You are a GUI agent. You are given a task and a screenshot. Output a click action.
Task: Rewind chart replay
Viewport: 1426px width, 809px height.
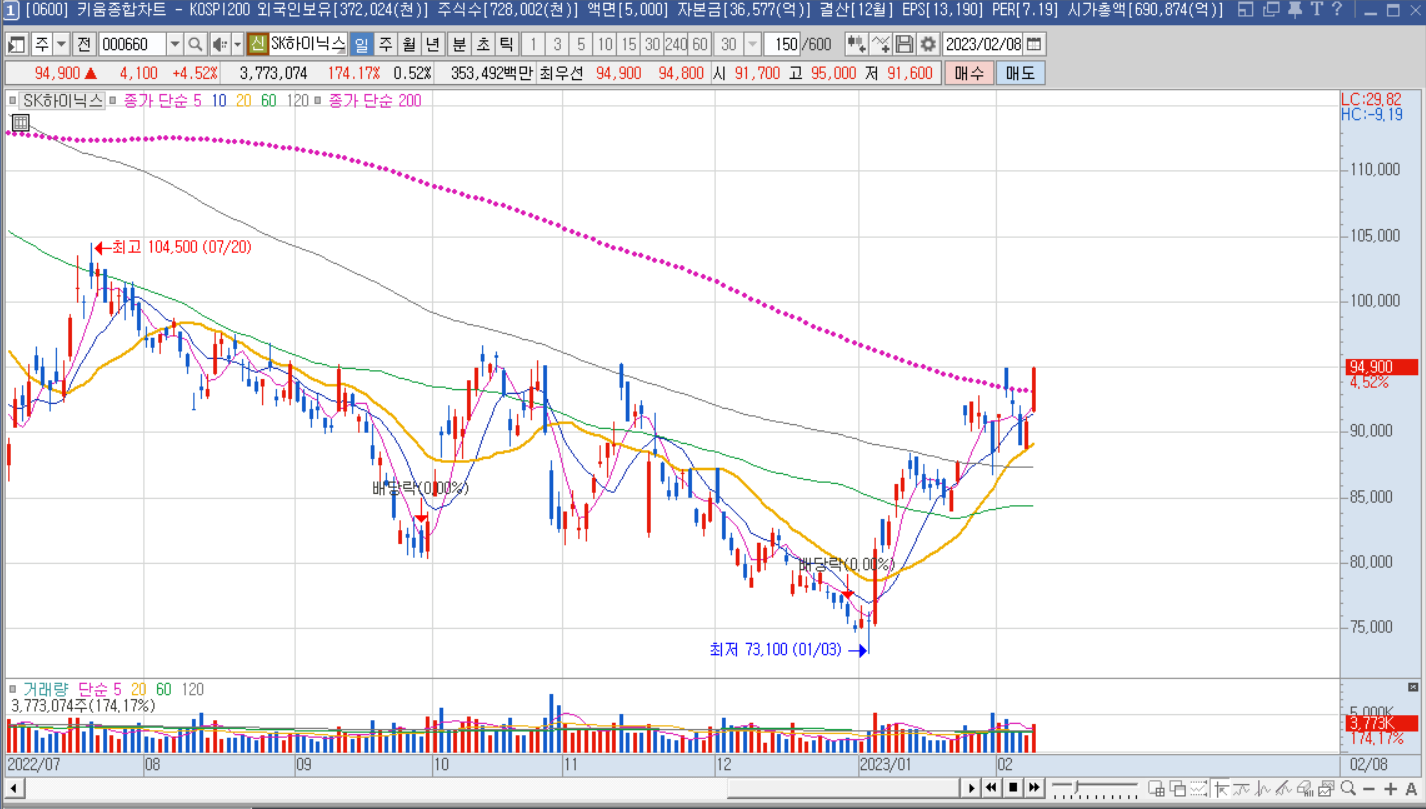(991, 788)
